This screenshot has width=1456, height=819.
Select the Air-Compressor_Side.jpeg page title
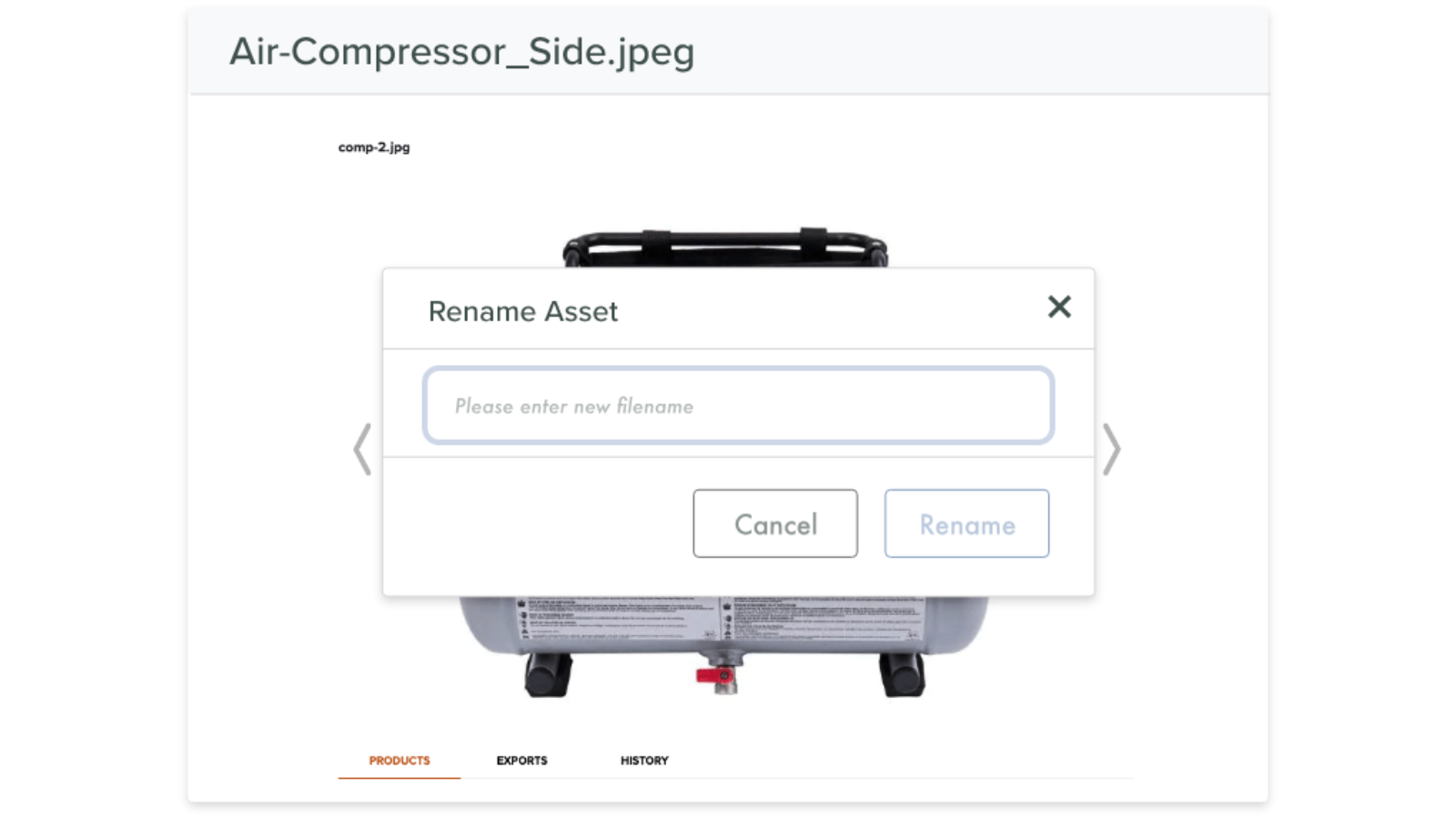(x=461, y=51)
